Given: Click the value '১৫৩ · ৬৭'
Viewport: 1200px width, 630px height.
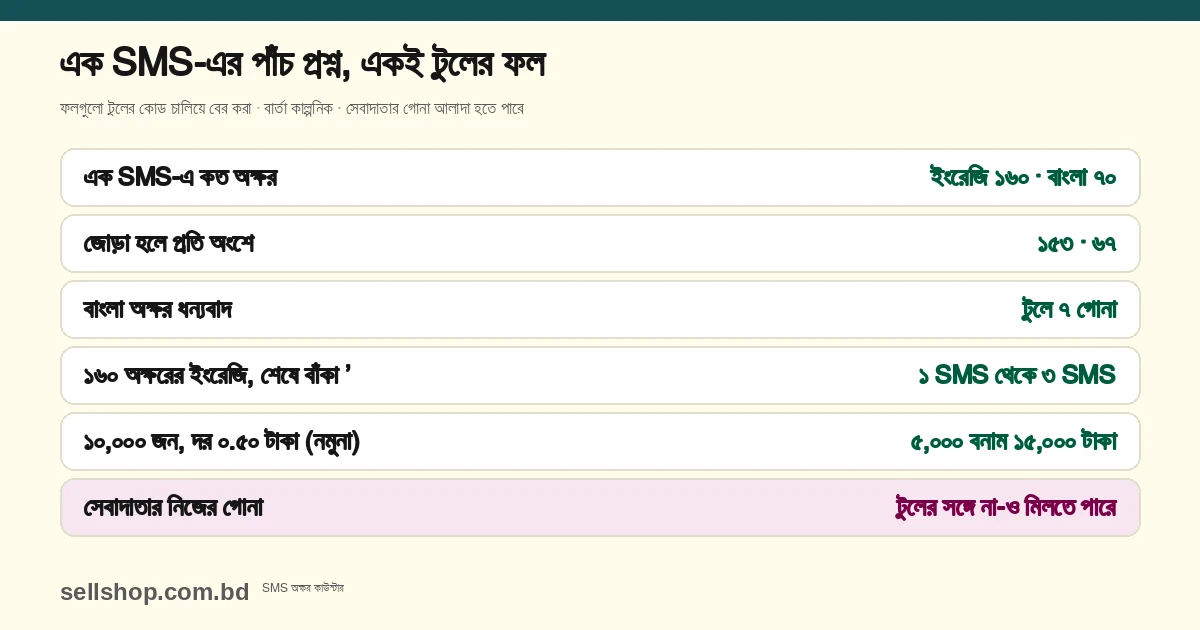Looking at the screenshot, I should coord(1077,244).
